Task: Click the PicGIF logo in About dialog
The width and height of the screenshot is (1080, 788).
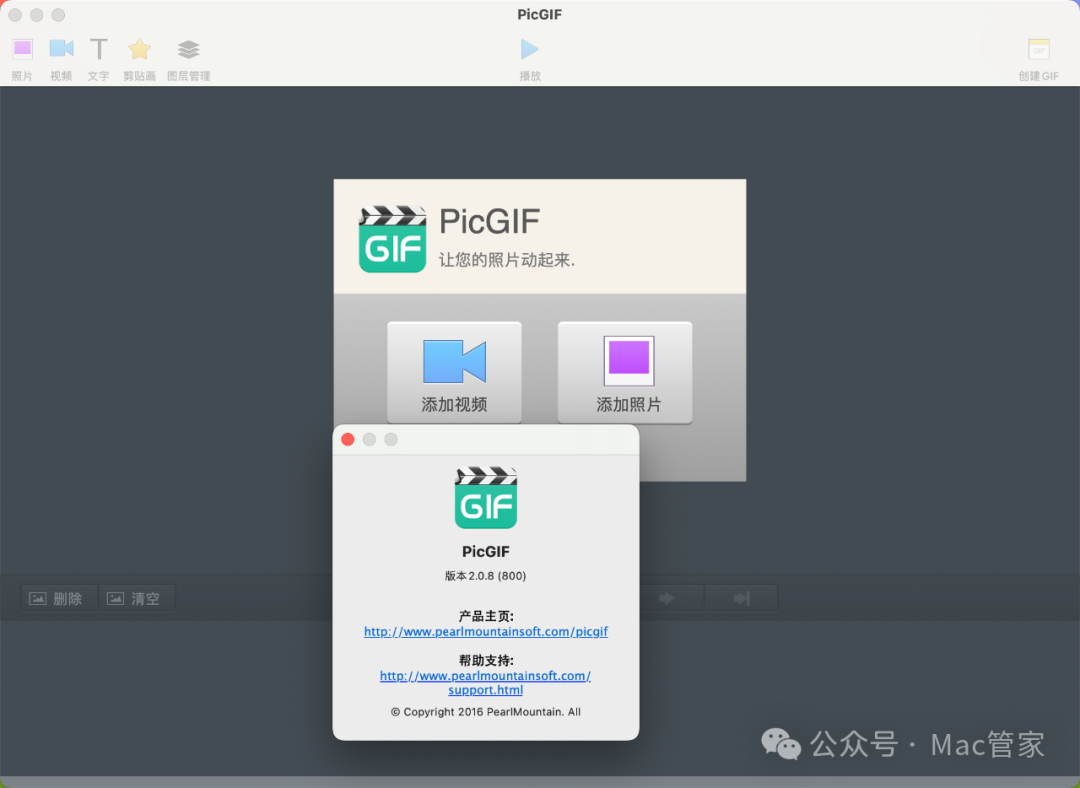Action: (x=486, y=498)
